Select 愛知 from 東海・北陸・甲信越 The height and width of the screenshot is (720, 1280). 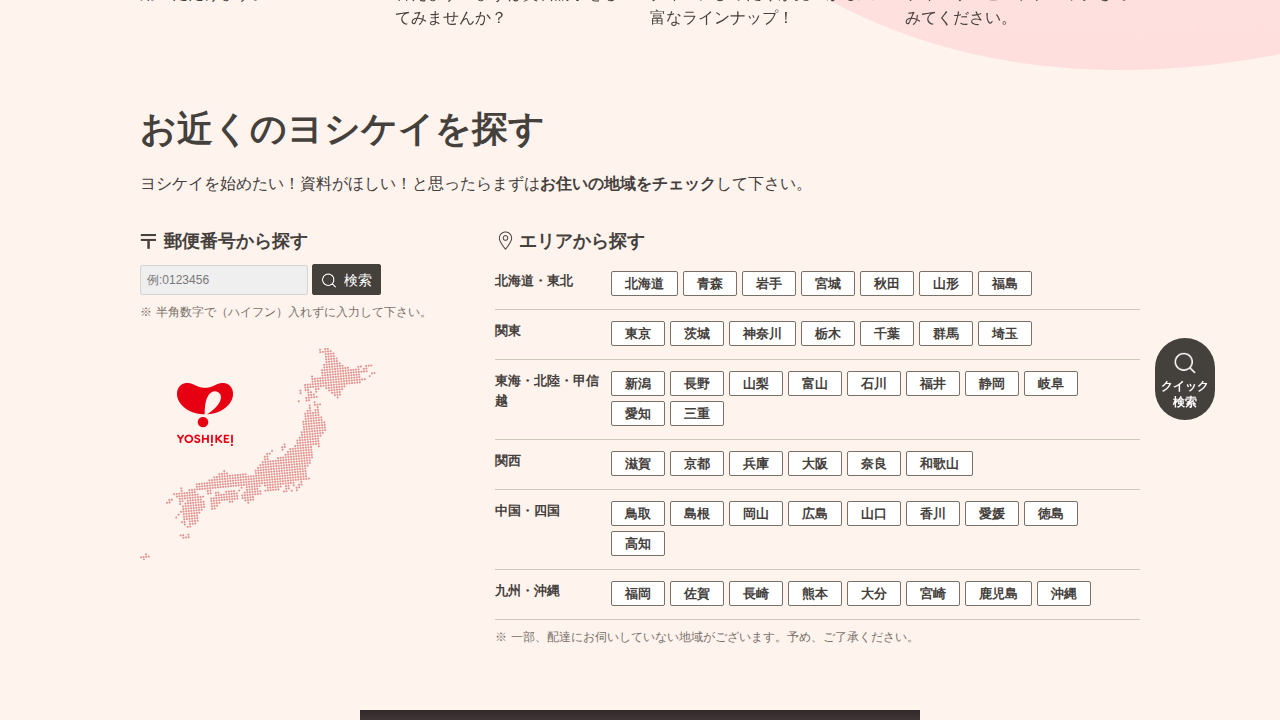coord(637,413)
